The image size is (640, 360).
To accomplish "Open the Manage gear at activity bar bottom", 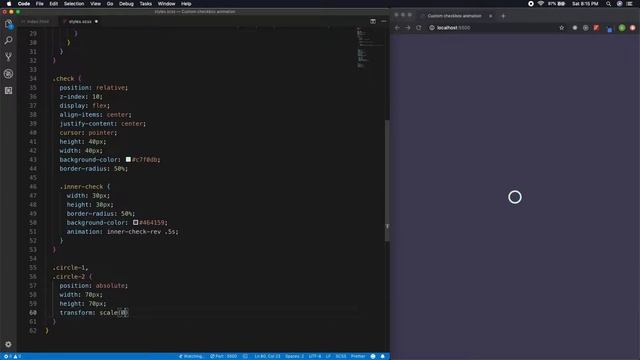I will click(x=8, y=344).
